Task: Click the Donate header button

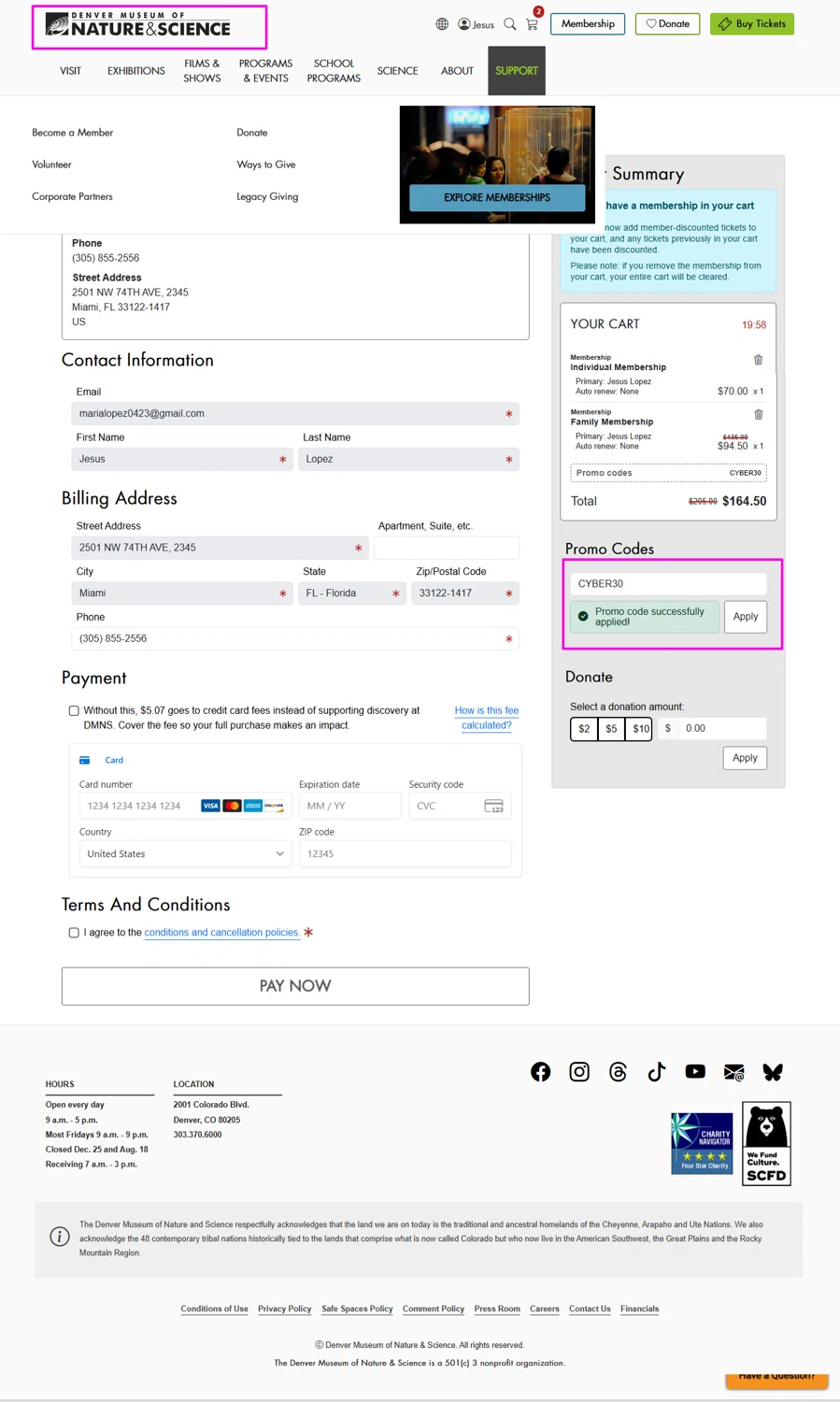Action: click(x=667, y=23)
